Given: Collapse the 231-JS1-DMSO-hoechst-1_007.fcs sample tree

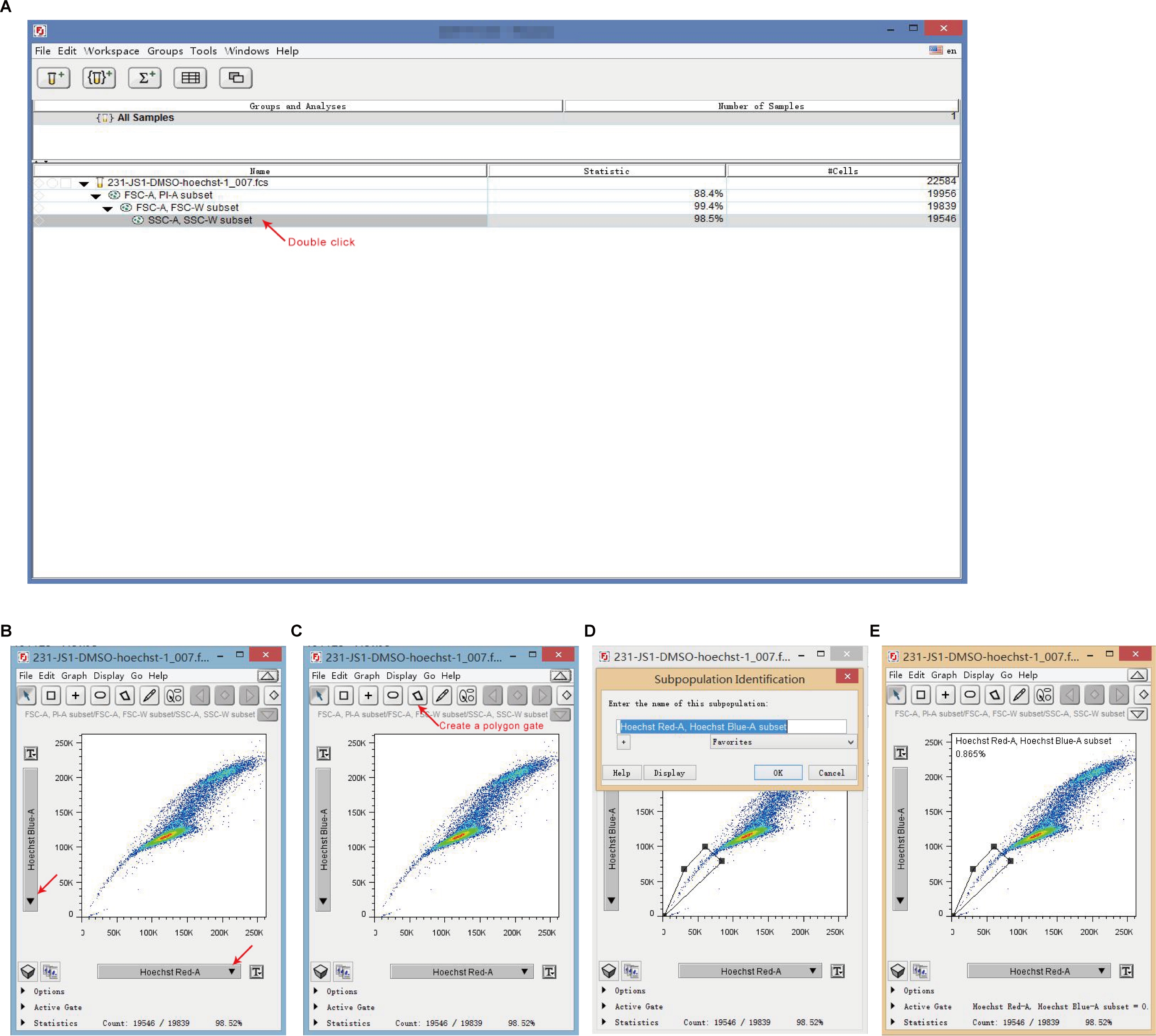Looking at the screenshot, I should point(84,184).
